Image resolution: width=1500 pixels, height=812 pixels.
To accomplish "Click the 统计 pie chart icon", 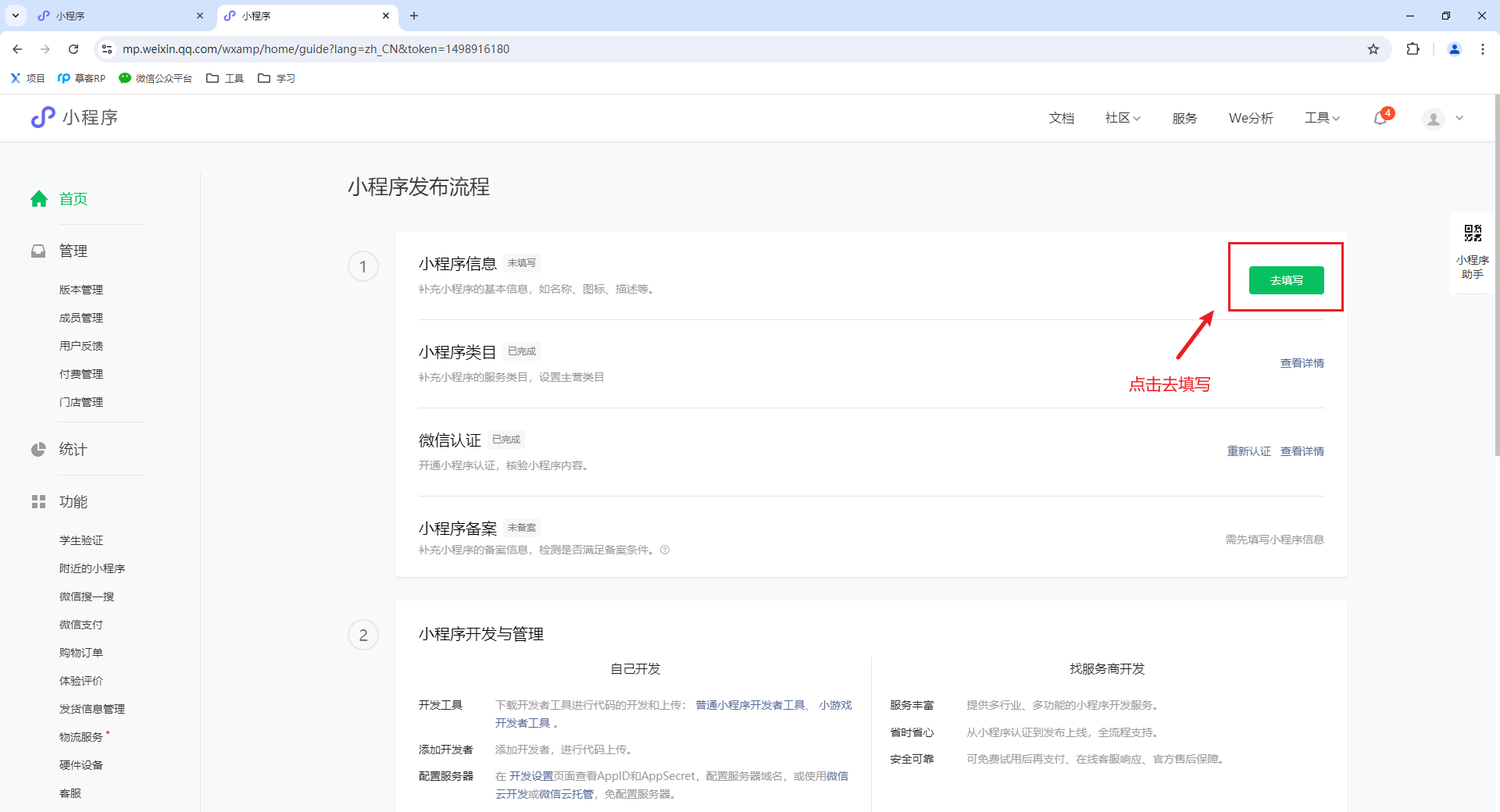I will point(38,450).
